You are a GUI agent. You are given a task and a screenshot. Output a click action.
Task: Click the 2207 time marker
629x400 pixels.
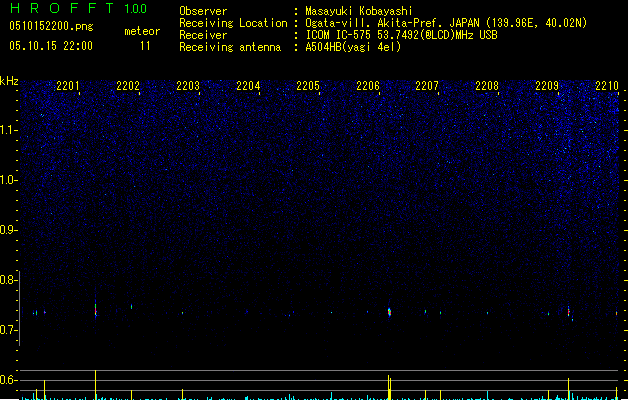click(427, 86)
